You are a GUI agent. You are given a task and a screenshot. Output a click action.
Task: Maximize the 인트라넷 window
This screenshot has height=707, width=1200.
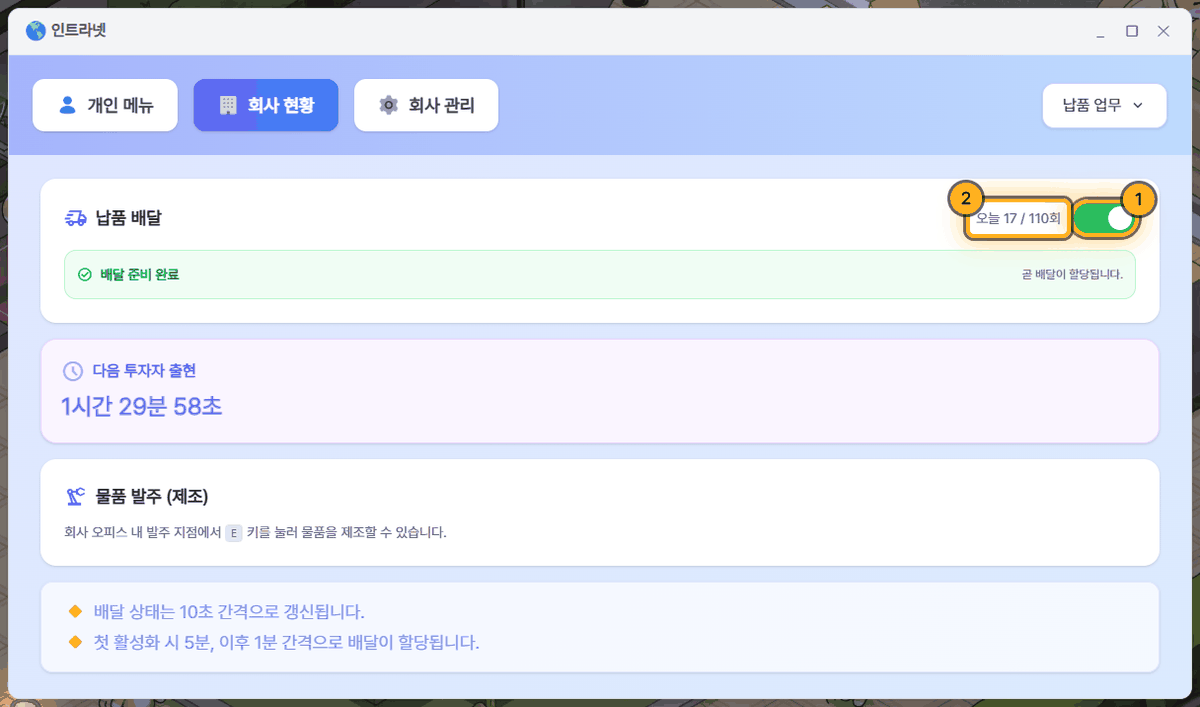[1132, 31]
